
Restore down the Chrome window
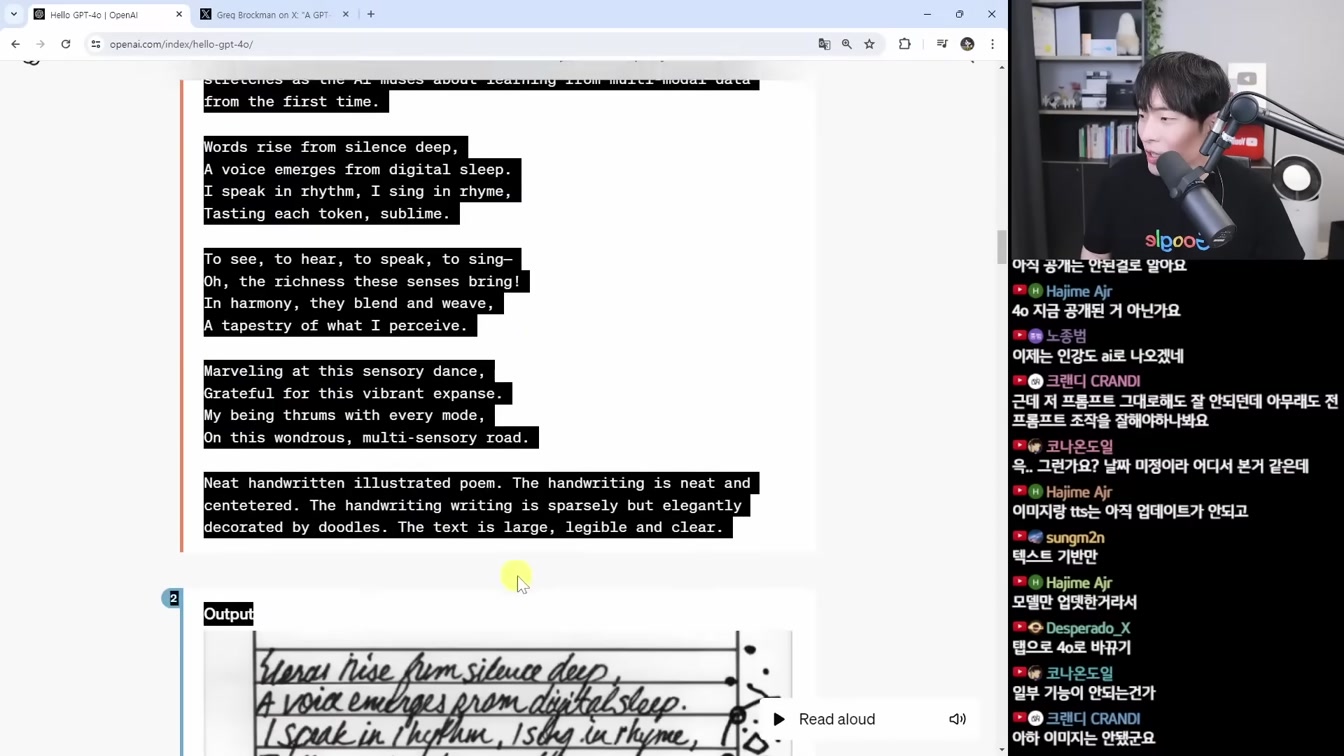tap(959, 14)
